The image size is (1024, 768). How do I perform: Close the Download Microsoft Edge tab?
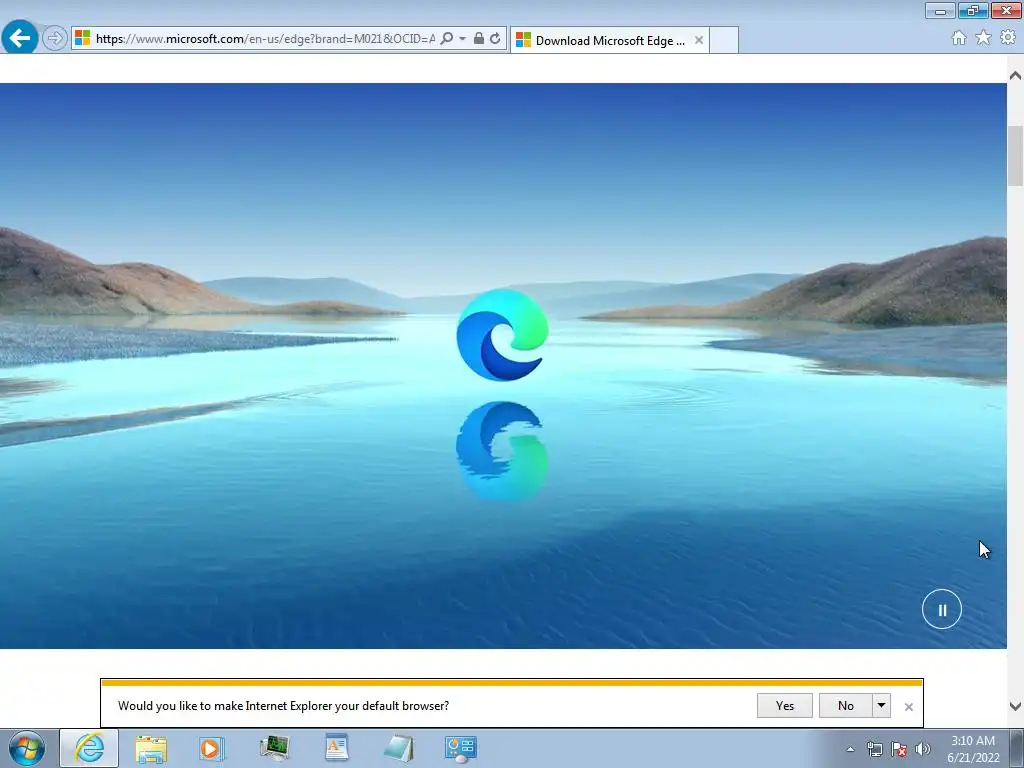699,40
